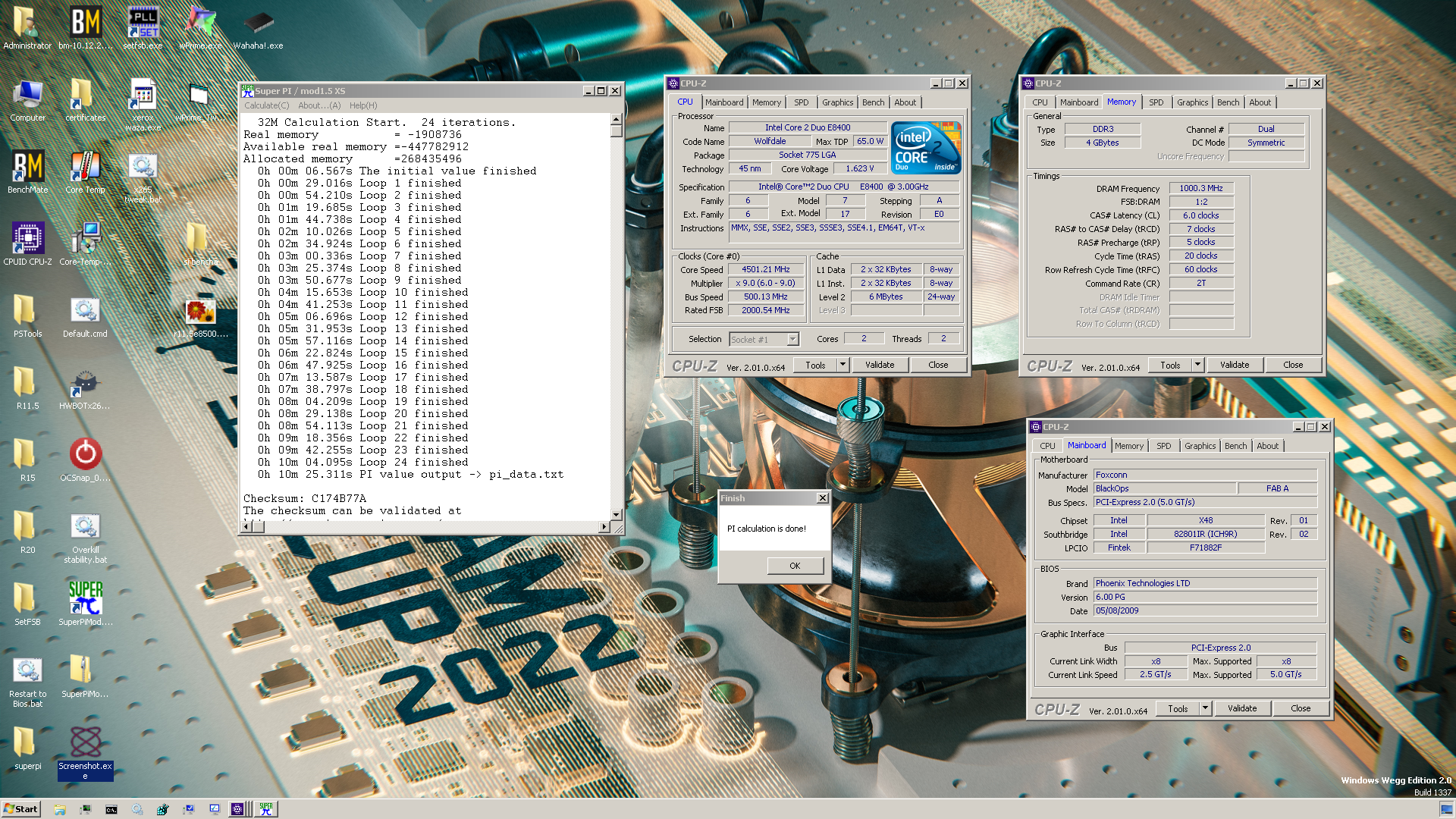The width and height of the screenshot is (1456, 819).
Task: Click OK in the Finish dialog
Action: 795,566
